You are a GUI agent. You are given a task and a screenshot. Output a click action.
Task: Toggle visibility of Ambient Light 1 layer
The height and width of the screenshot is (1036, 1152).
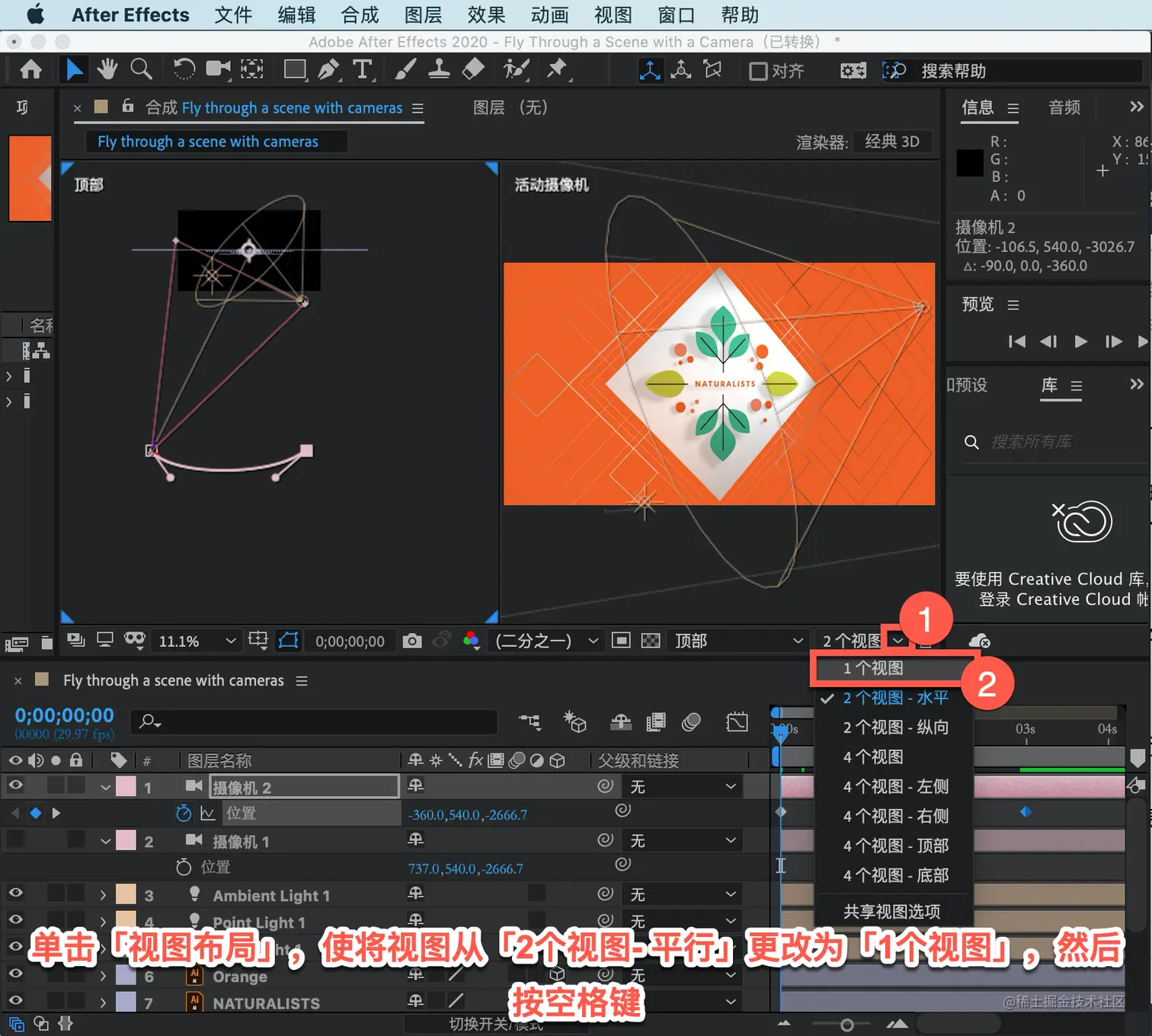pos(15,893)
